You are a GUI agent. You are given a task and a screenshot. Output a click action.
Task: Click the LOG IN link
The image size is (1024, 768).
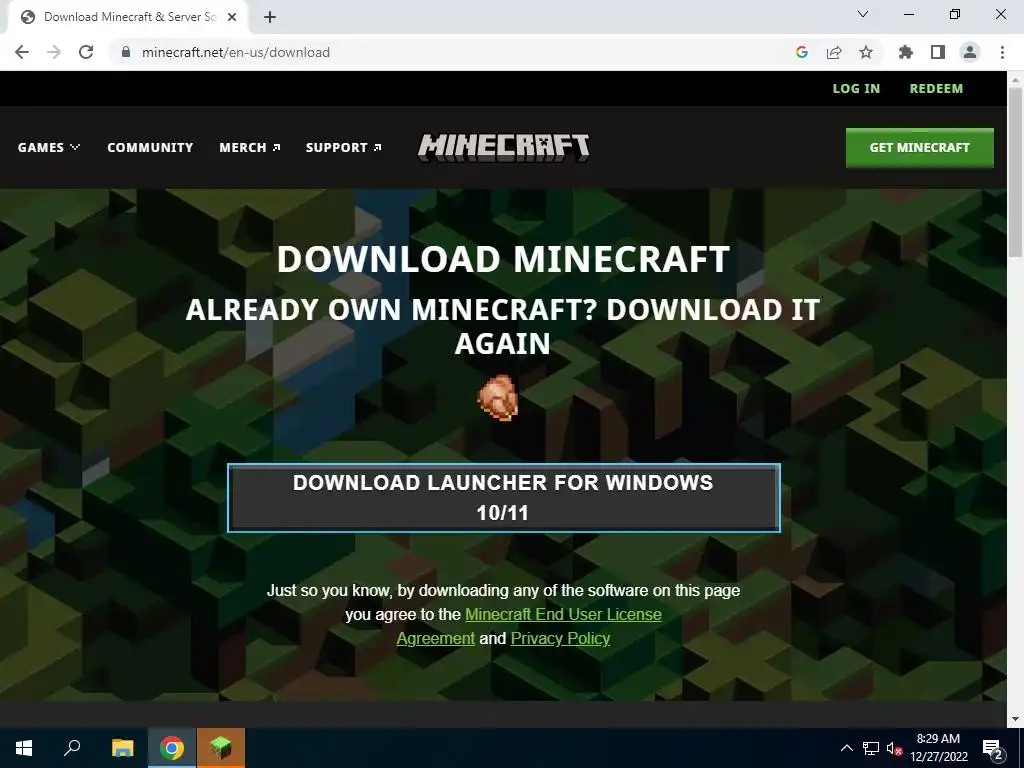click(x=856, y=89)
